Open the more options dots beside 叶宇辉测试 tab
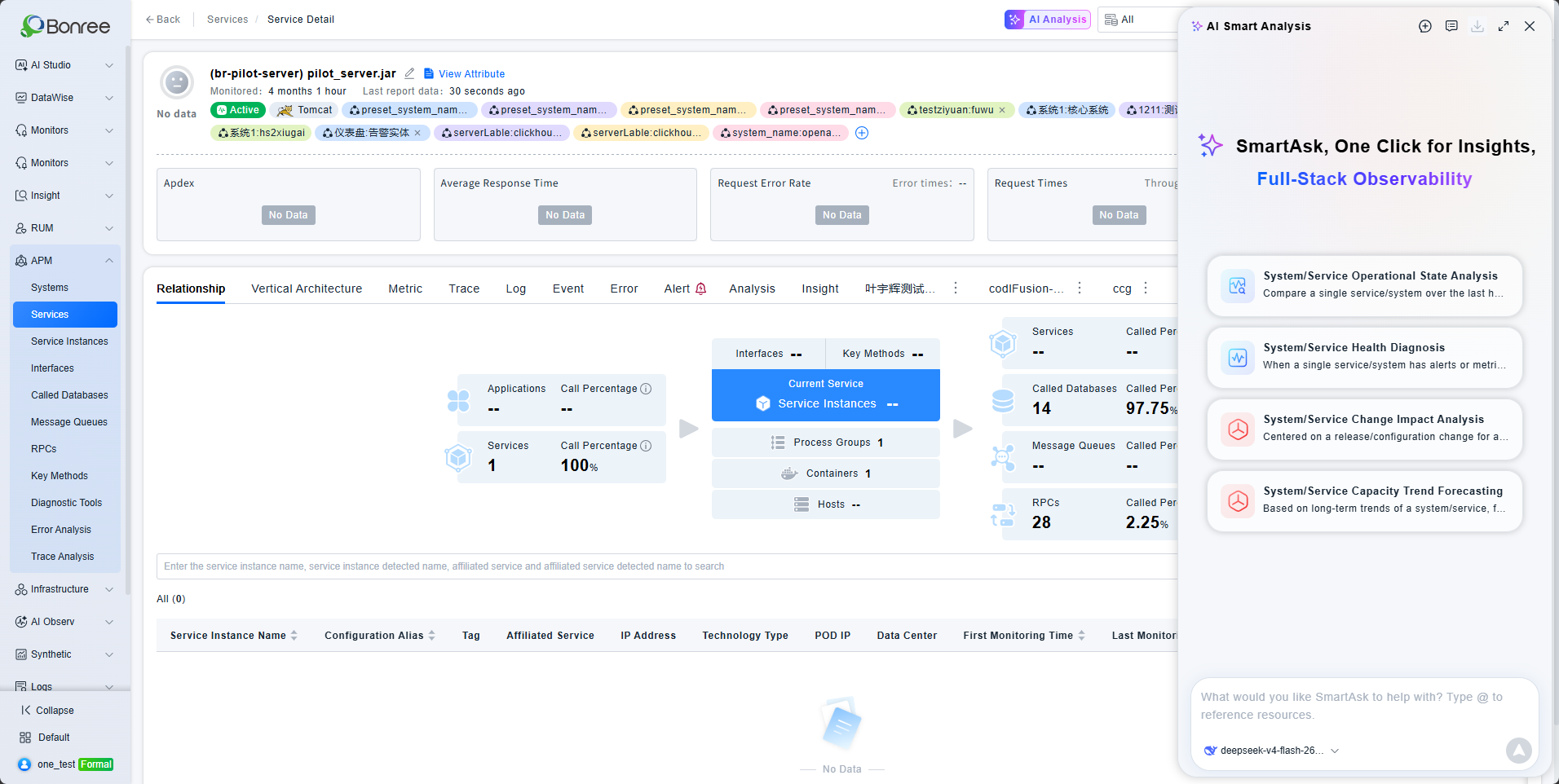Image resolution: width=1559 pixels, height=784 pixels. [956, 288]
